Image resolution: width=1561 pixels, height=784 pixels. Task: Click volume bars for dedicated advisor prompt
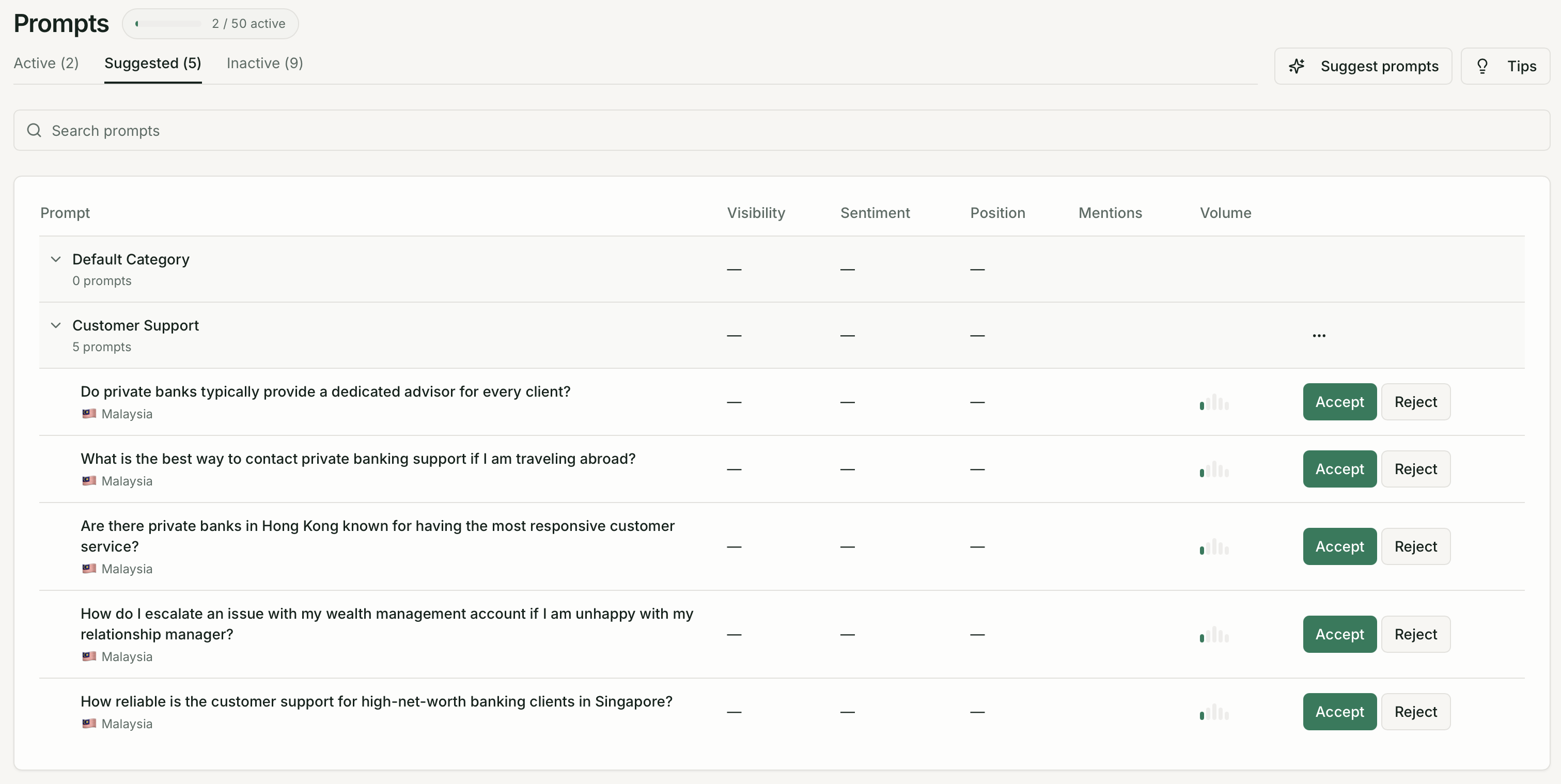[1214, 402]
